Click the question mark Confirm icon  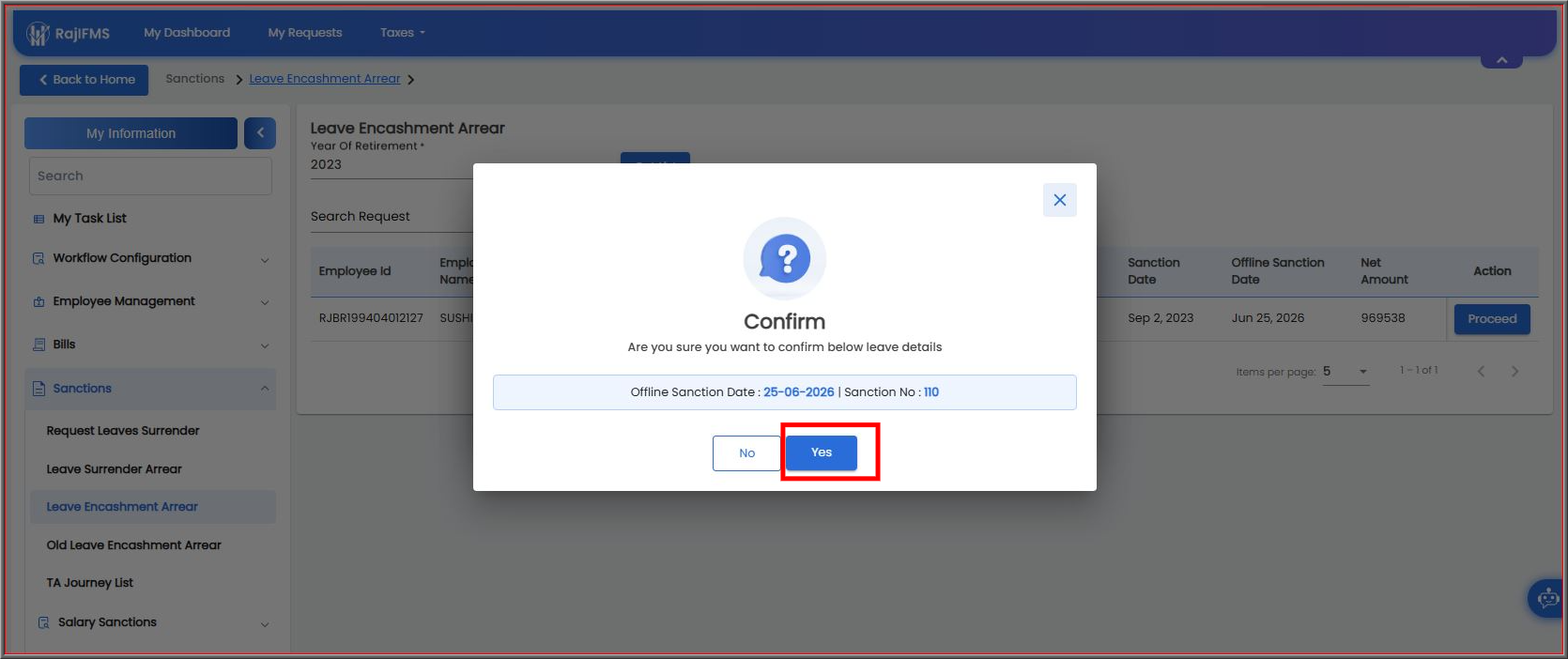point(785,258)
